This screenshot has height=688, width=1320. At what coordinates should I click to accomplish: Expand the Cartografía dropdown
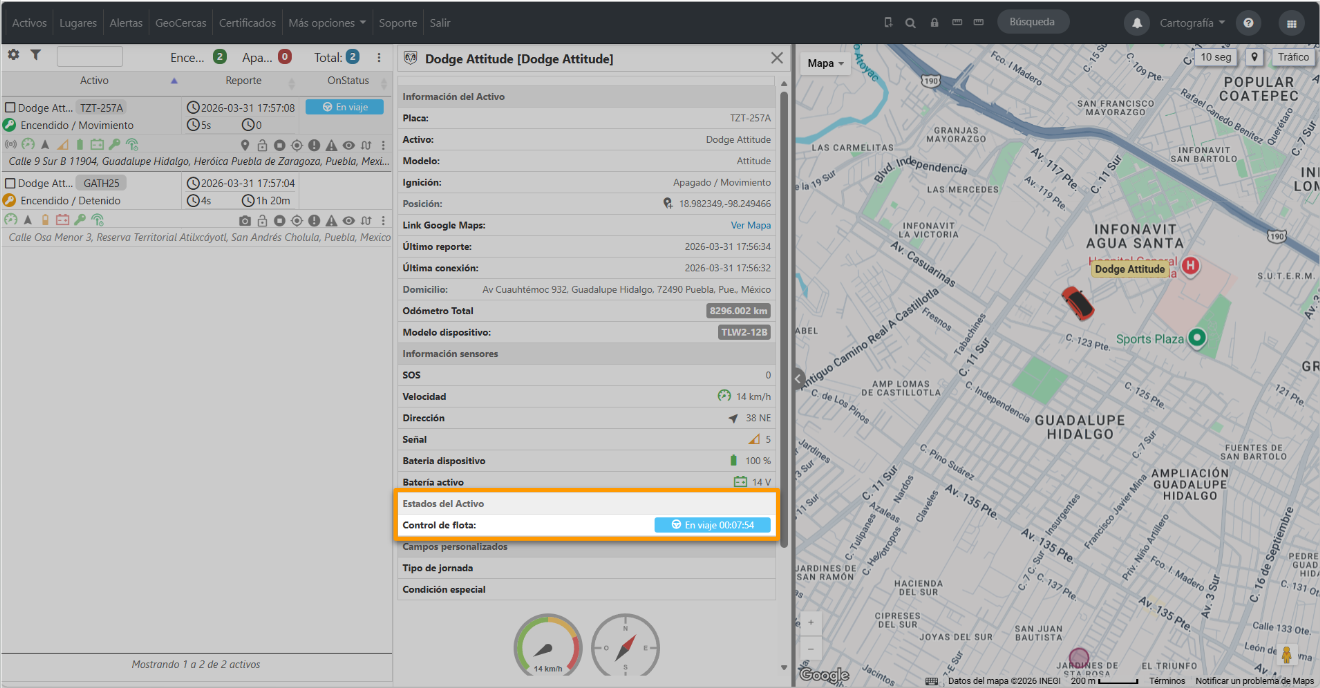point(1192,23)
